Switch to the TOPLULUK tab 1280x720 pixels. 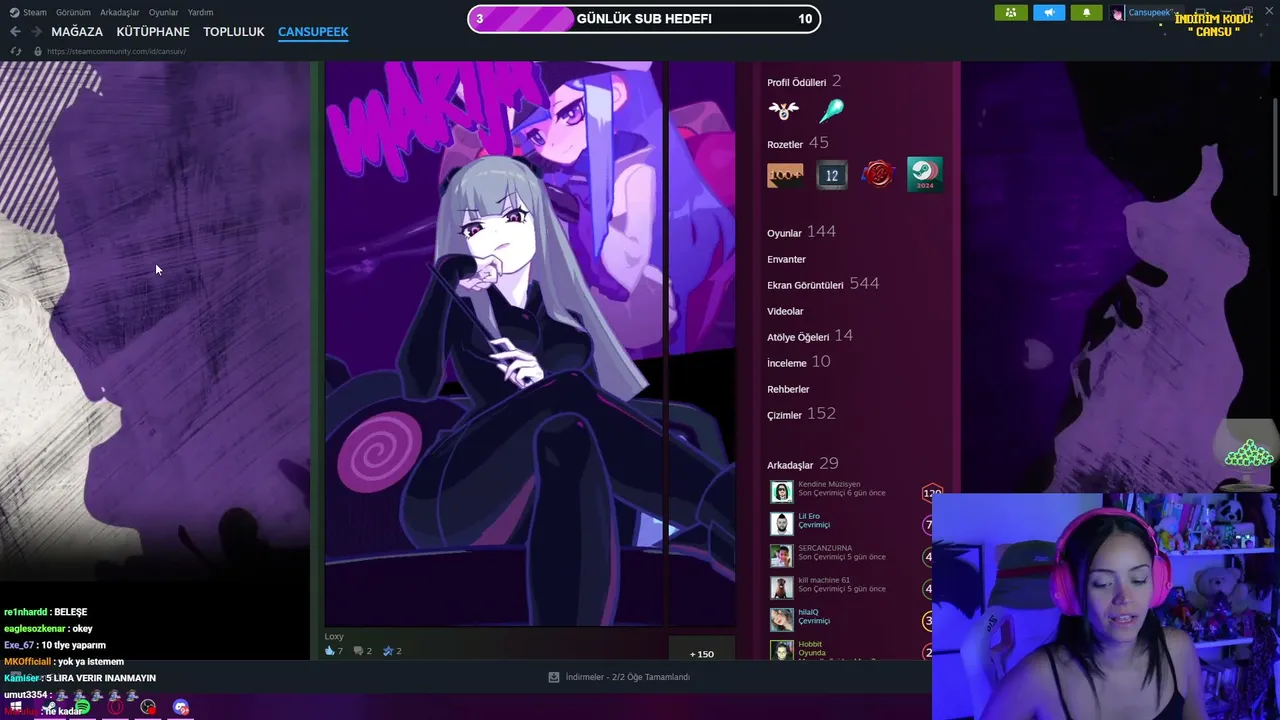234,32
